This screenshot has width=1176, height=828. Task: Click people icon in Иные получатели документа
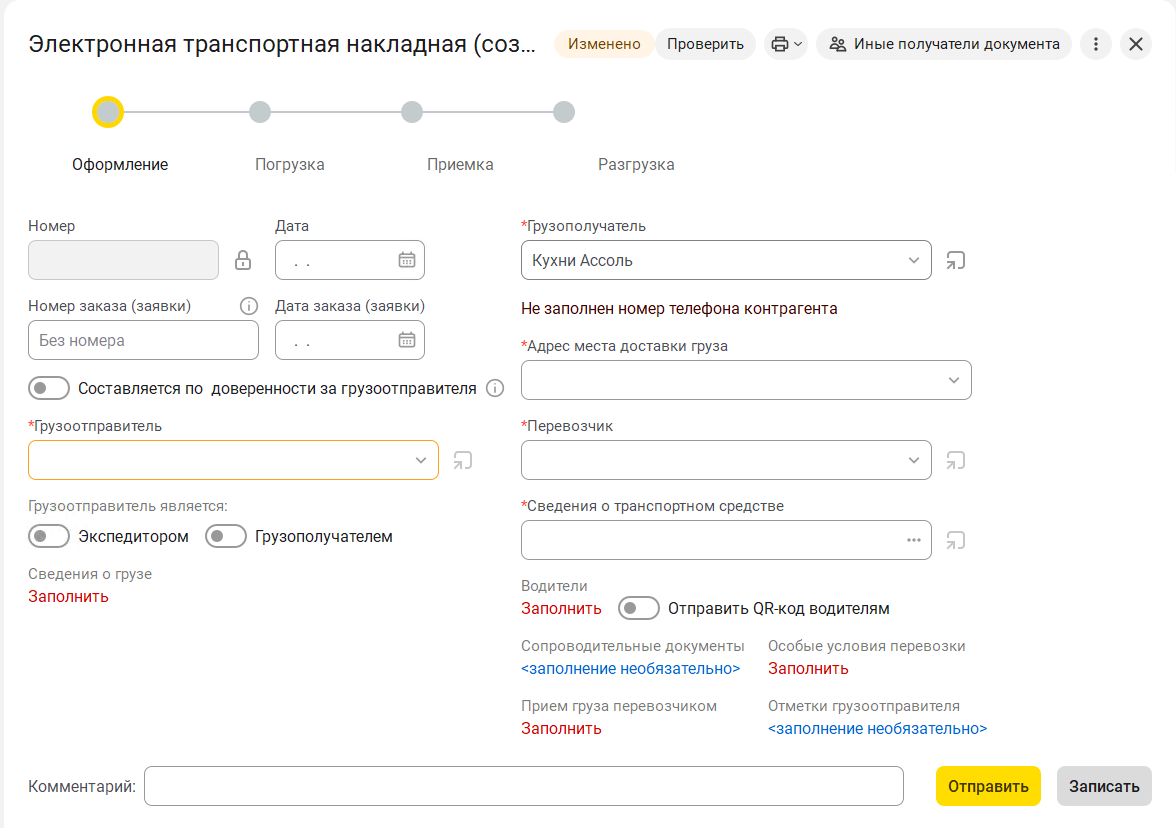[x=838, y=44]
